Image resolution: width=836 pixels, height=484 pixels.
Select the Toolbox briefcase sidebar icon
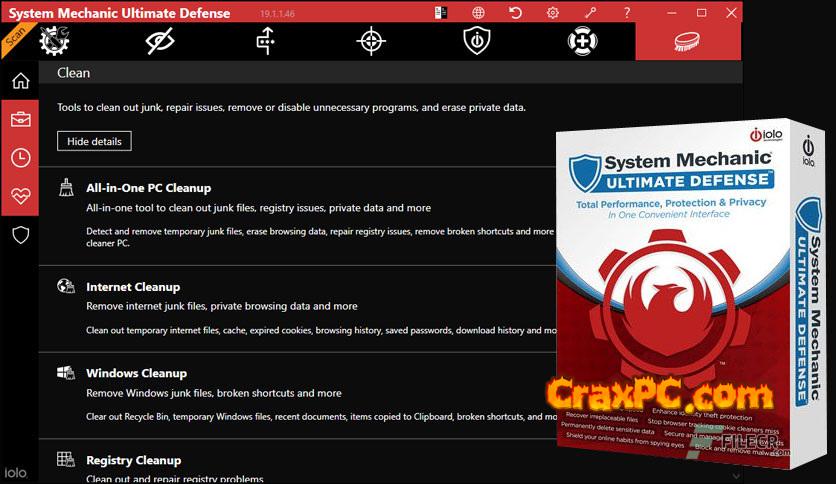click(20, 120)
